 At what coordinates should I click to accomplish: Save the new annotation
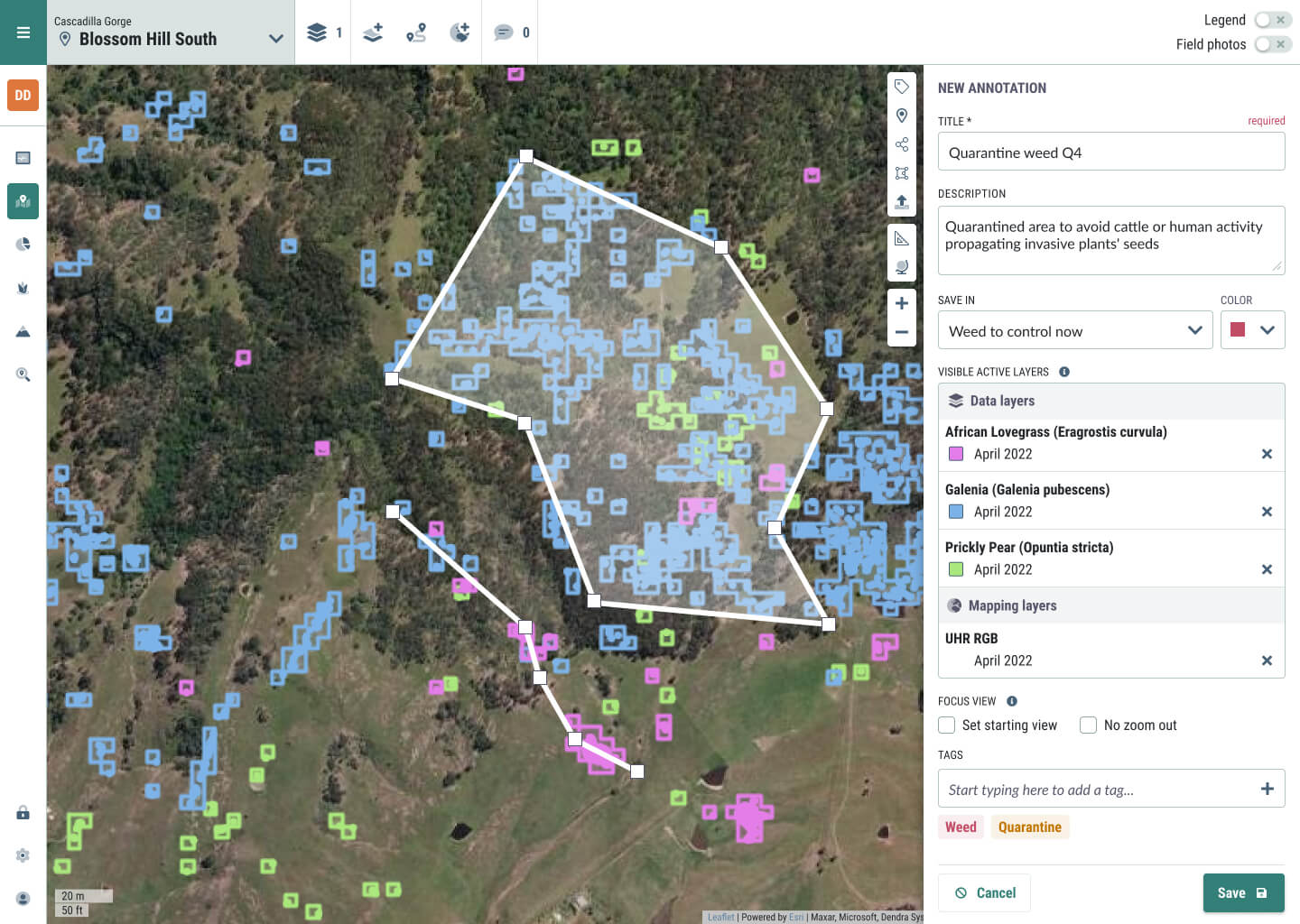point(1243,892)
